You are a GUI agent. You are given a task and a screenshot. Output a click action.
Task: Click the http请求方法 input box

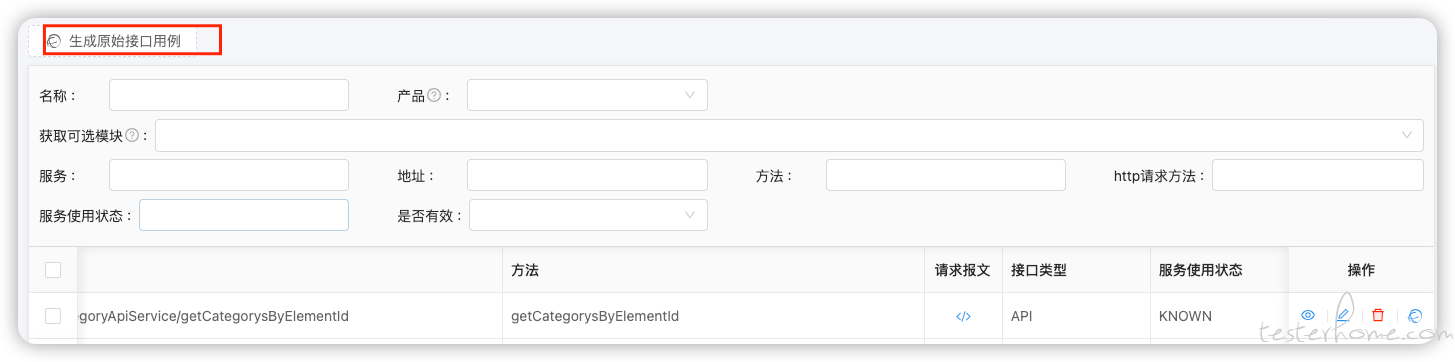[x=1318, y=175]
